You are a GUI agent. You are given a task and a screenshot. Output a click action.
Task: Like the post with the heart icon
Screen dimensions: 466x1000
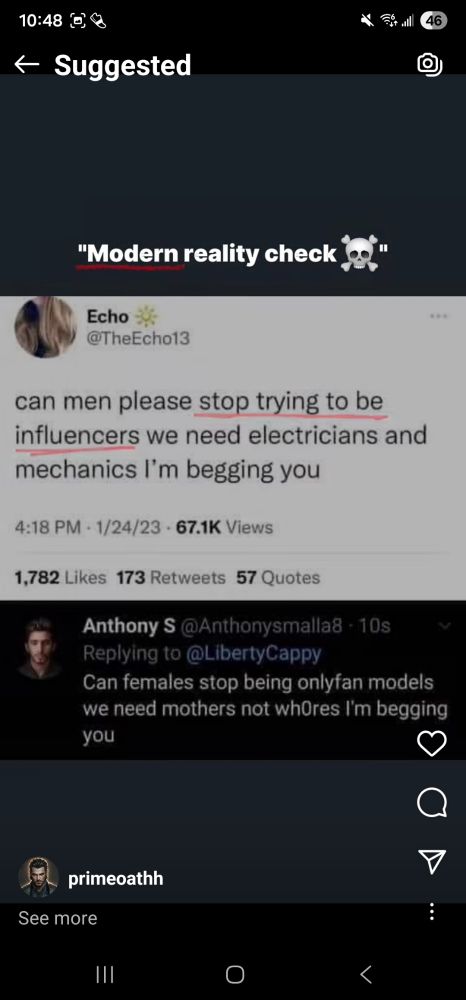click(432, 744)
